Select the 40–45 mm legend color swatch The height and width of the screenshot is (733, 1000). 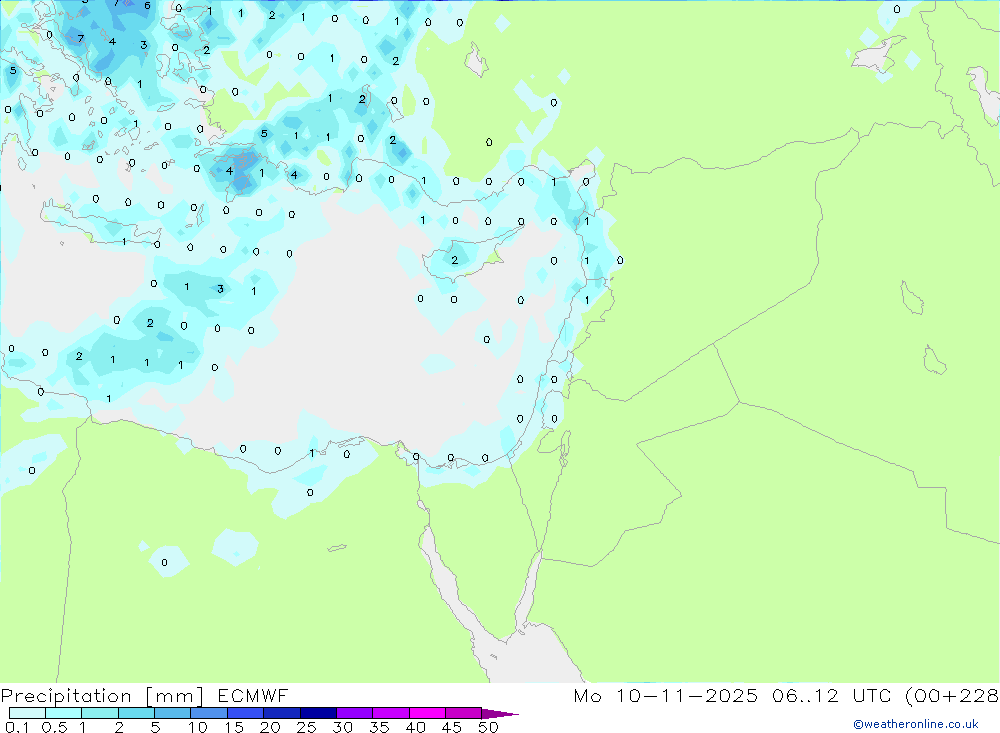[427, 713]
